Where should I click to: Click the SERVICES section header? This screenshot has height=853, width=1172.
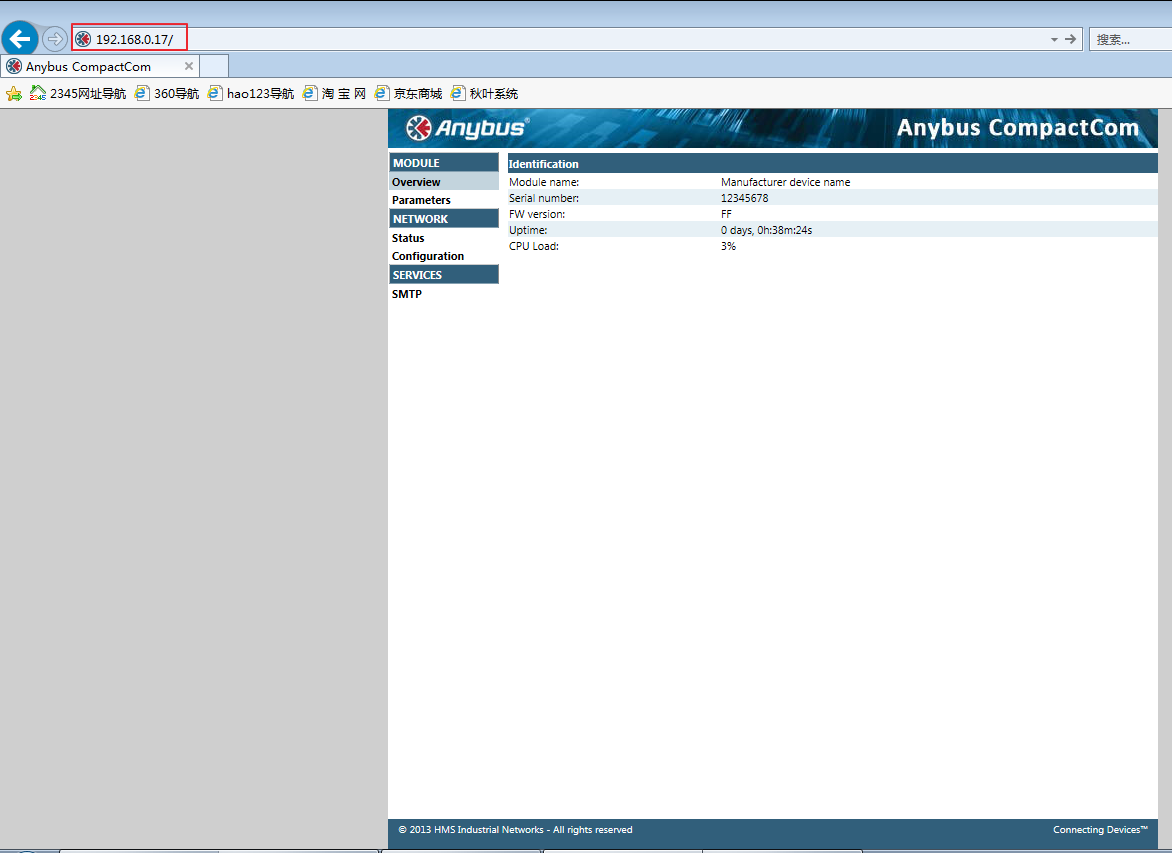[x=443, y=274]
